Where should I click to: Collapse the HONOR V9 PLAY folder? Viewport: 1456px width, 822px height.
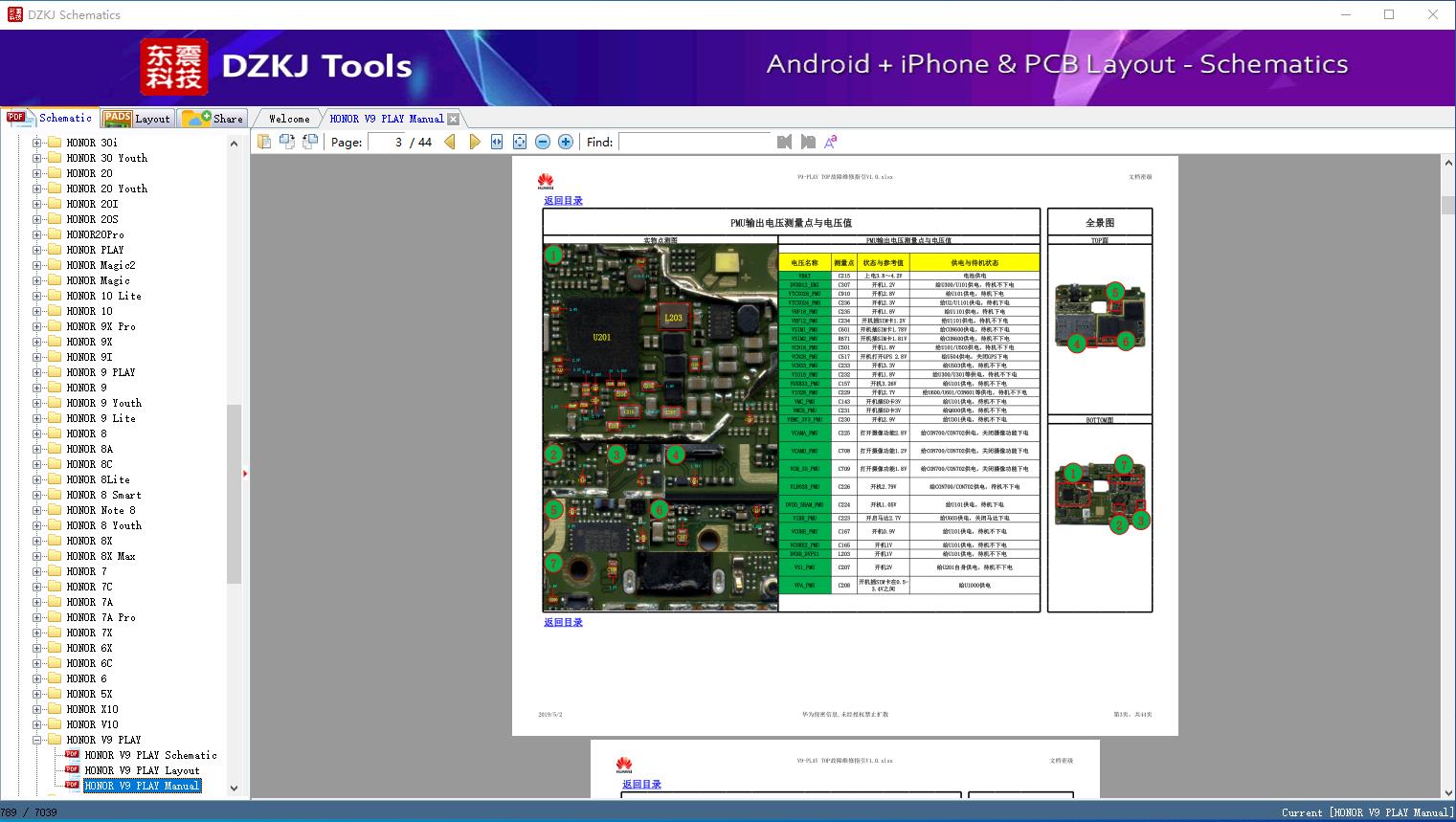[x=37, y=740]
